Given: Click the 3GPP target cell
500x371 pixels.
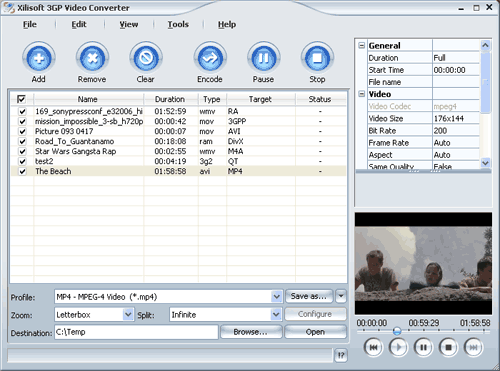Looking at the screenshot, I should point(237,121).
